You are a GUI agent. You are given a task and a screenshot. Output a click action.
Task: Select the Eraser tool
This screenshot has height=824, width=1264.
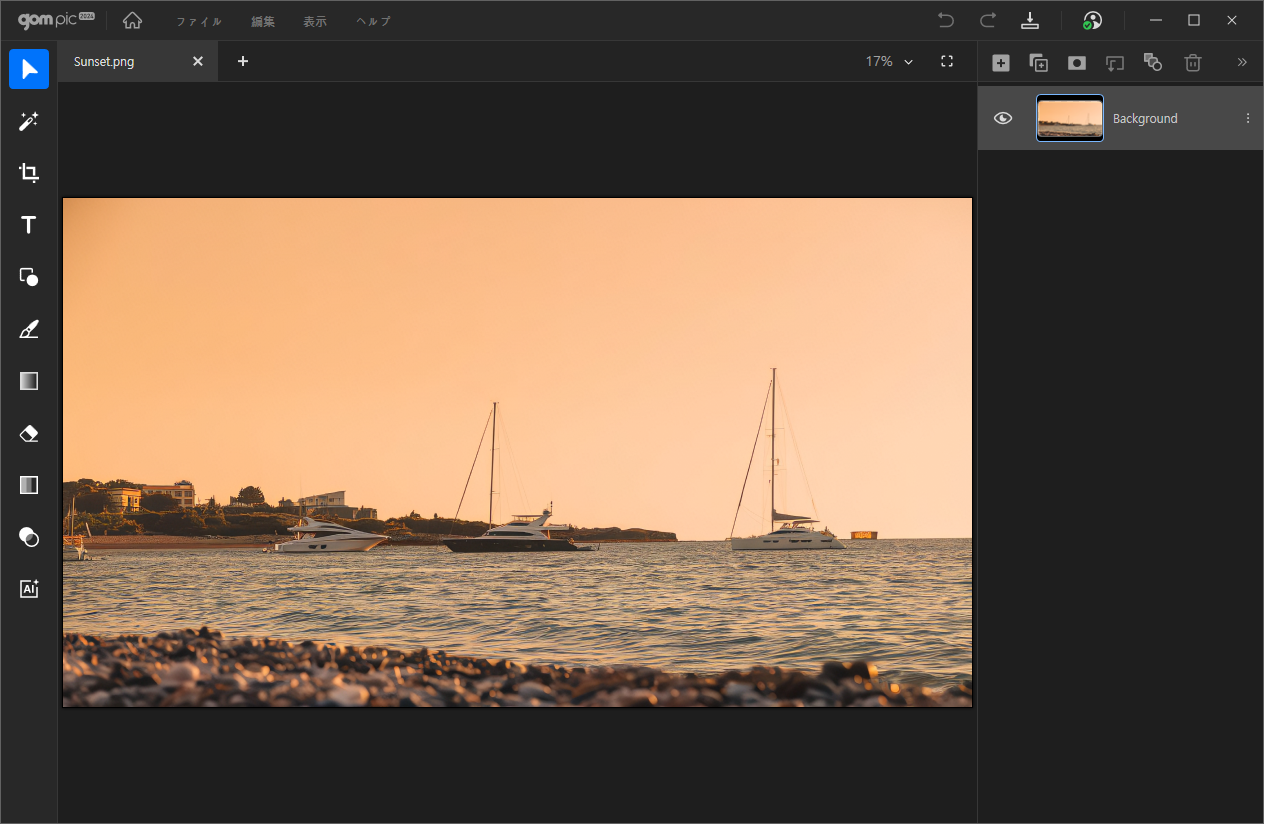click(29, 433)
